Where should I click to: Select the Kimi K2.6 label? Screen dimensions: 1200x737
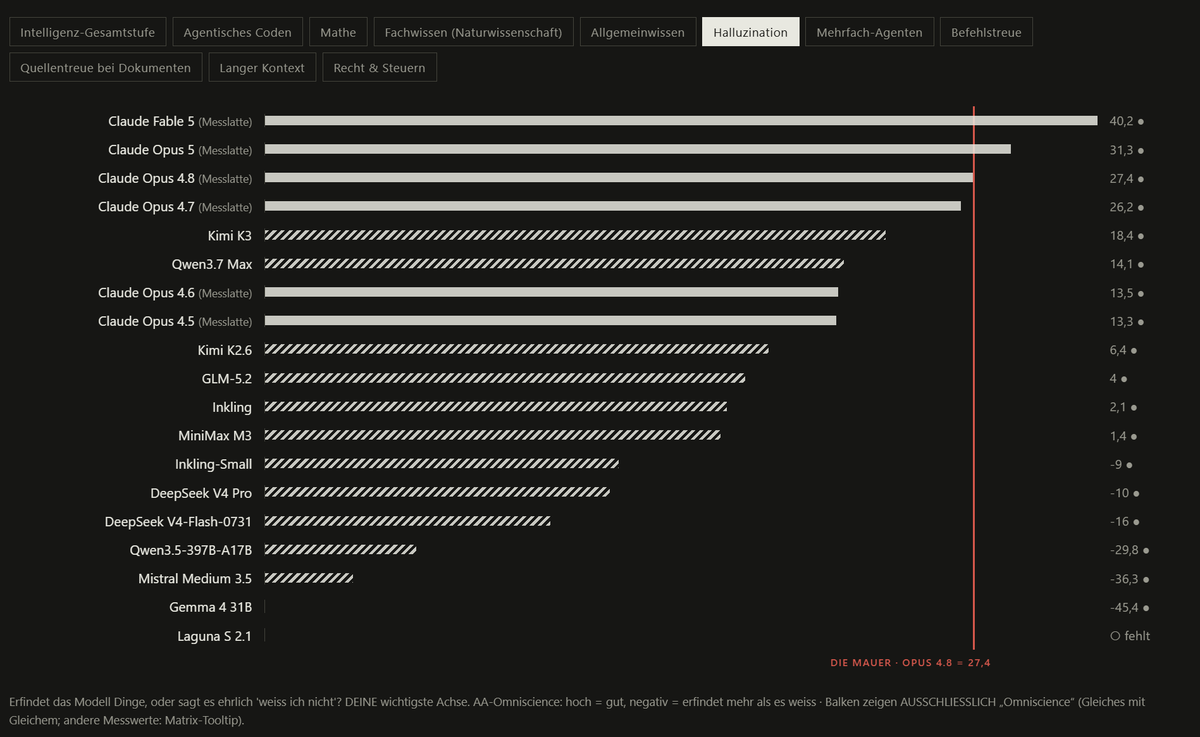[x=225, y=350]
